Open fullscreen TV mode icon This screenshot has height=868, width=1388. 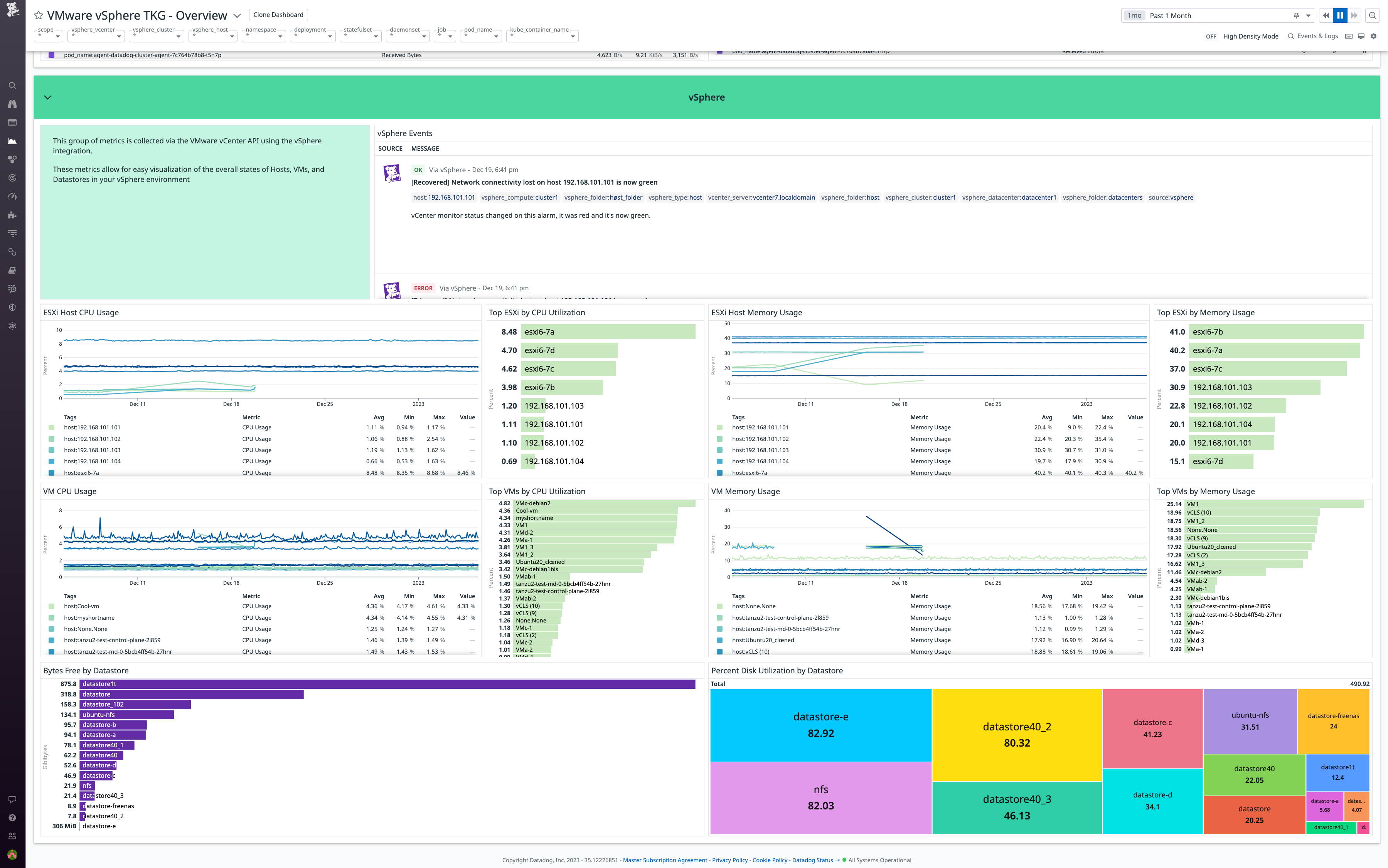1361,35
